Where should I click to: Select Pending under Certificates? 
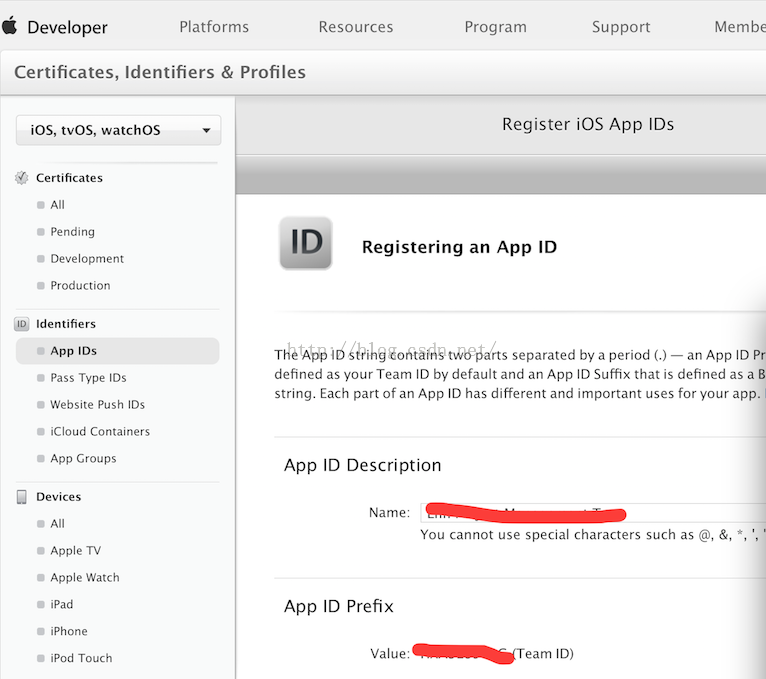(x=73, y=232)
